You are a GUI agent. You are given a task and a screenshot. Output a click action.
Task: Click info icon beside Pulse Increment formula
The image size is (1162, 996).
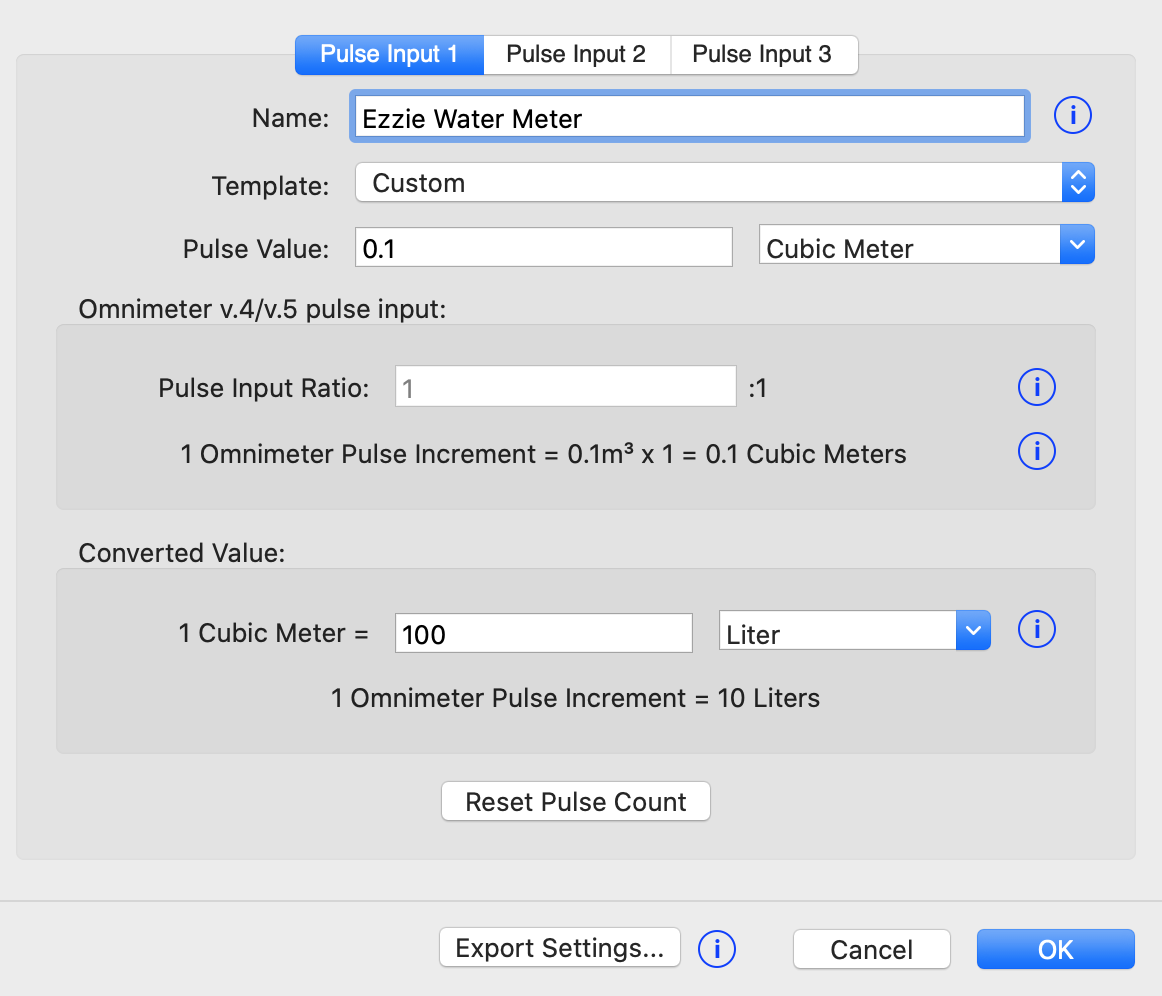(x=1036, y=452)
